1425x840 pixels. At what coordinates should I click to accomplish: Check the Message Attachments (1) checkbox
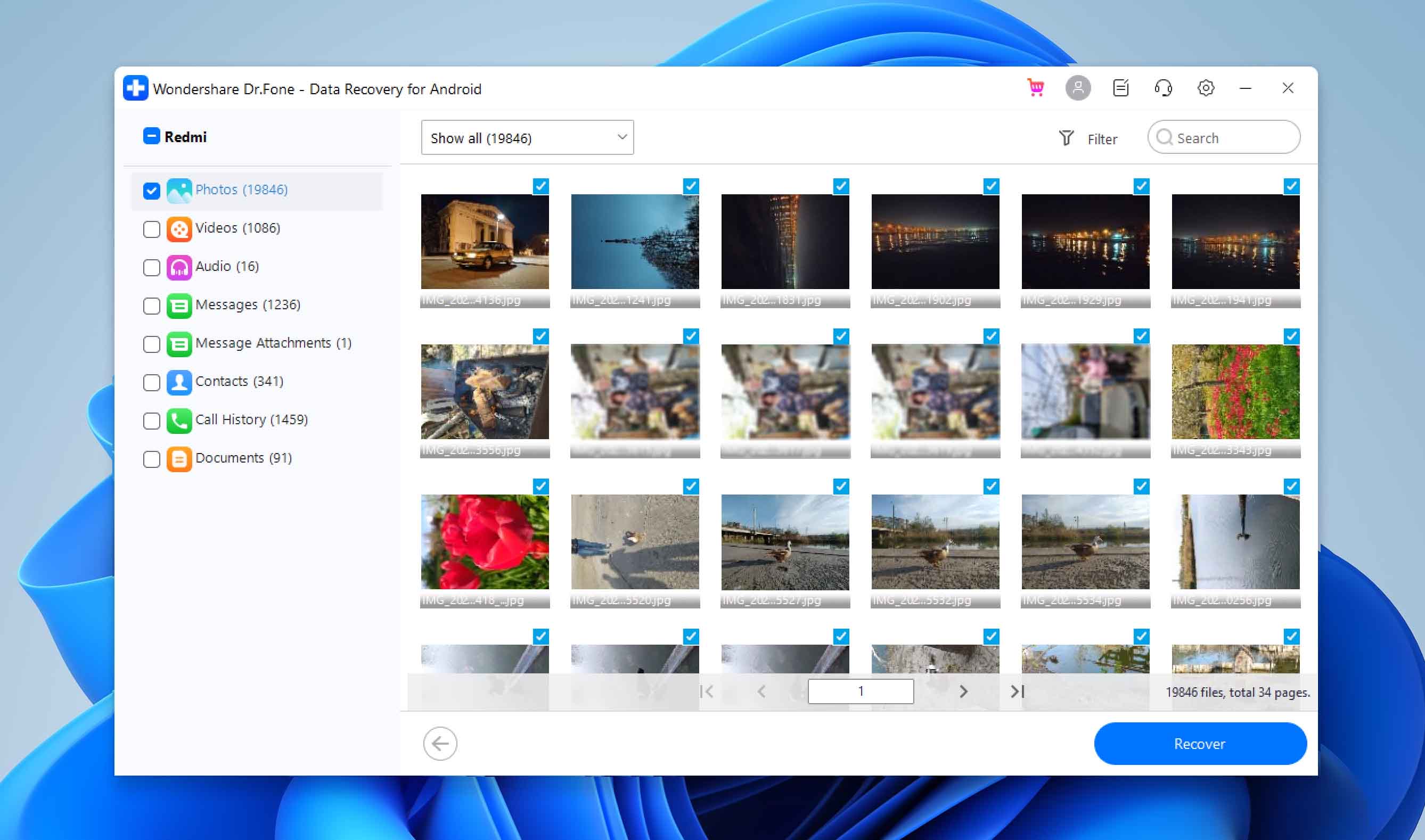pyautogui.click(x=151, y=344)
